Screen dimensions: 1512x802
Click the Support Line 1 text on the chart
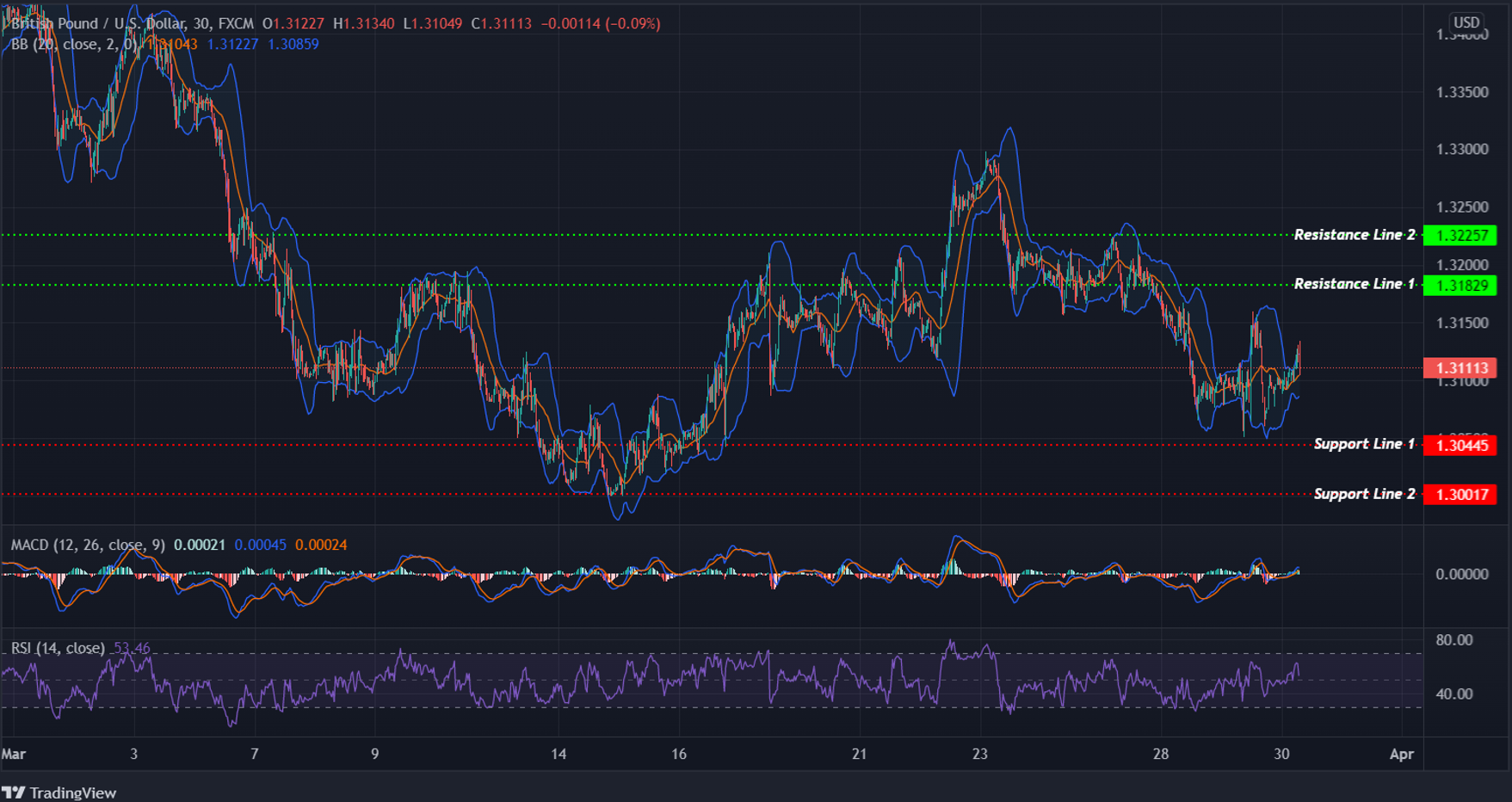[x=1364, y=444]
